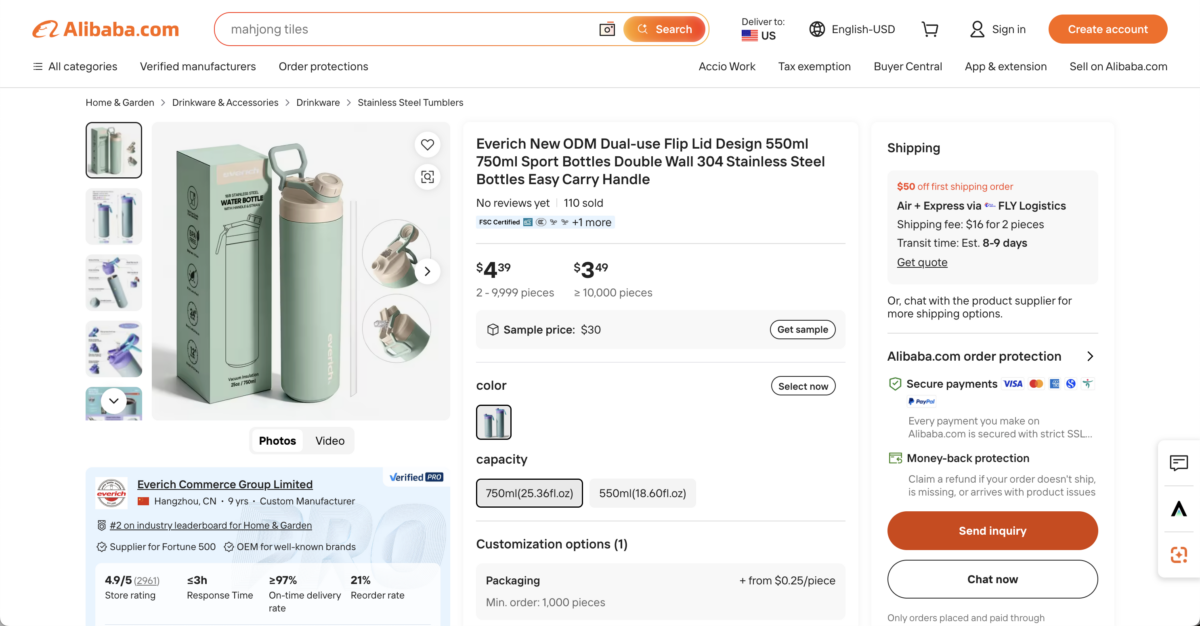Image resolution: width=1200 pixels, height=626 pixels.
Task: Select third thumbnail with exploded bottle view
Action: pos(114,282)
